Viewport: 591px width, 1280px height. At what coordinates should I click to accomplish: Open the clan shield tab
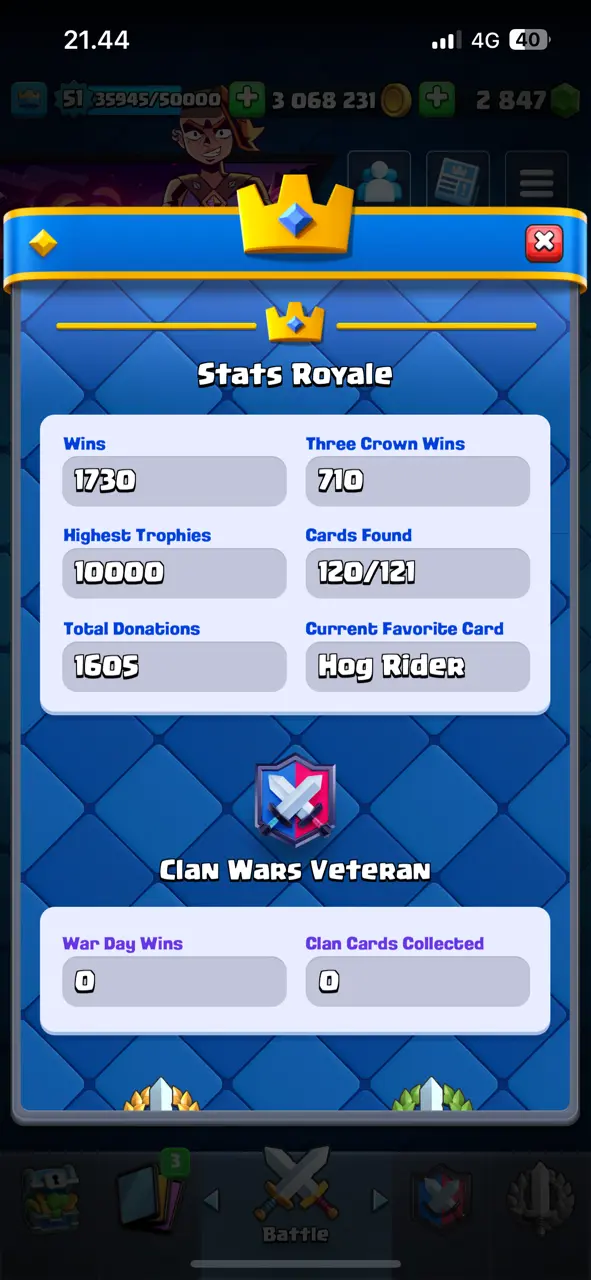[x=441, y=1198]
